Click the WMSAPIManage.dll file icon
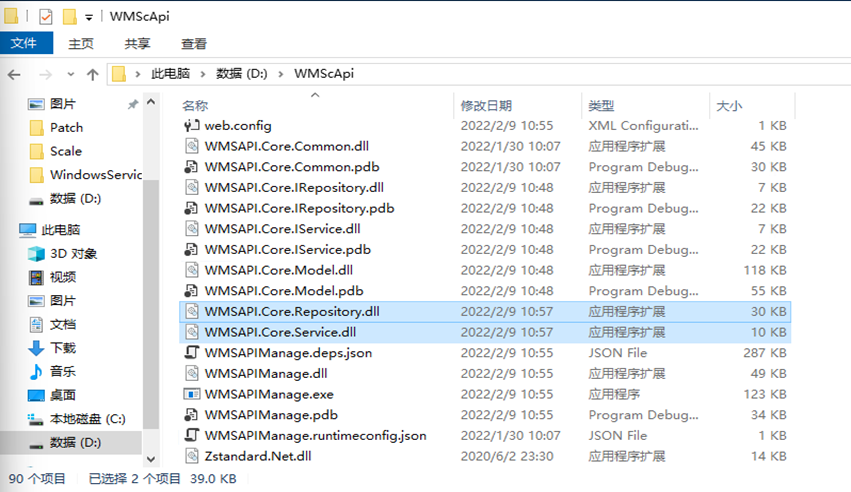The image size is (851, 492). pos(192,373)
